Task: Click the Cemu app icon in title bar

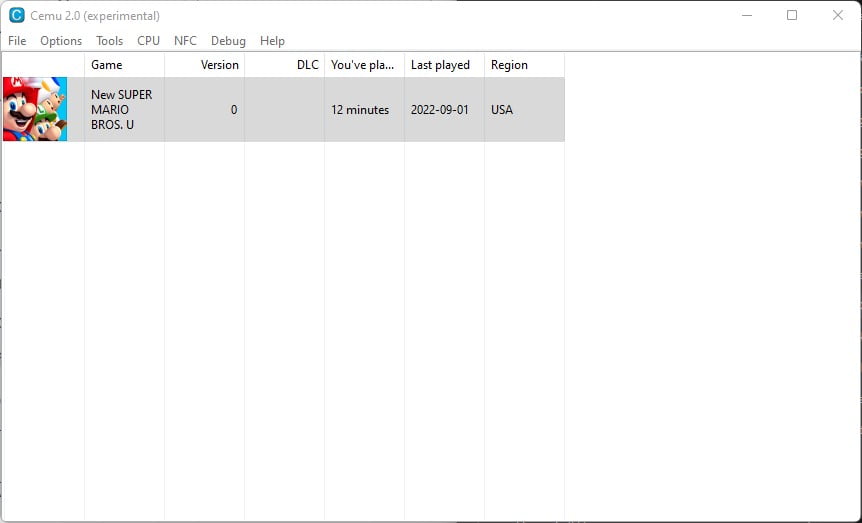Action: [17, 15]
